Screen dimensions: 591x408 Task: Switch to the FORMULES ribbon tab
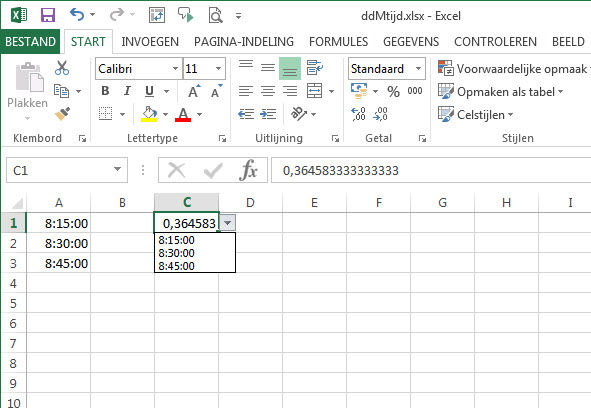[x=338, y=41]
